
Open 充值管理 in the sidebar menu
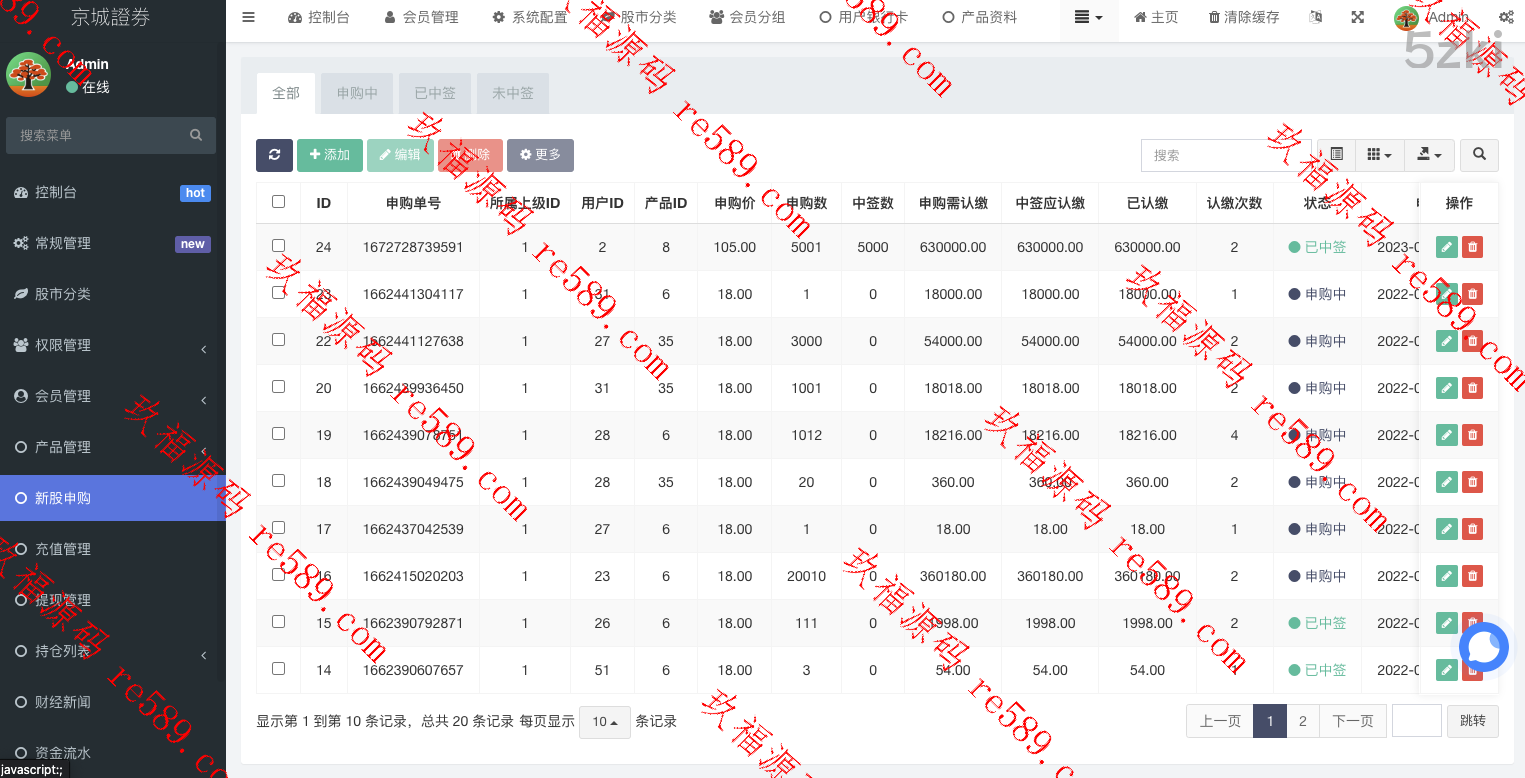coord(63,549)
